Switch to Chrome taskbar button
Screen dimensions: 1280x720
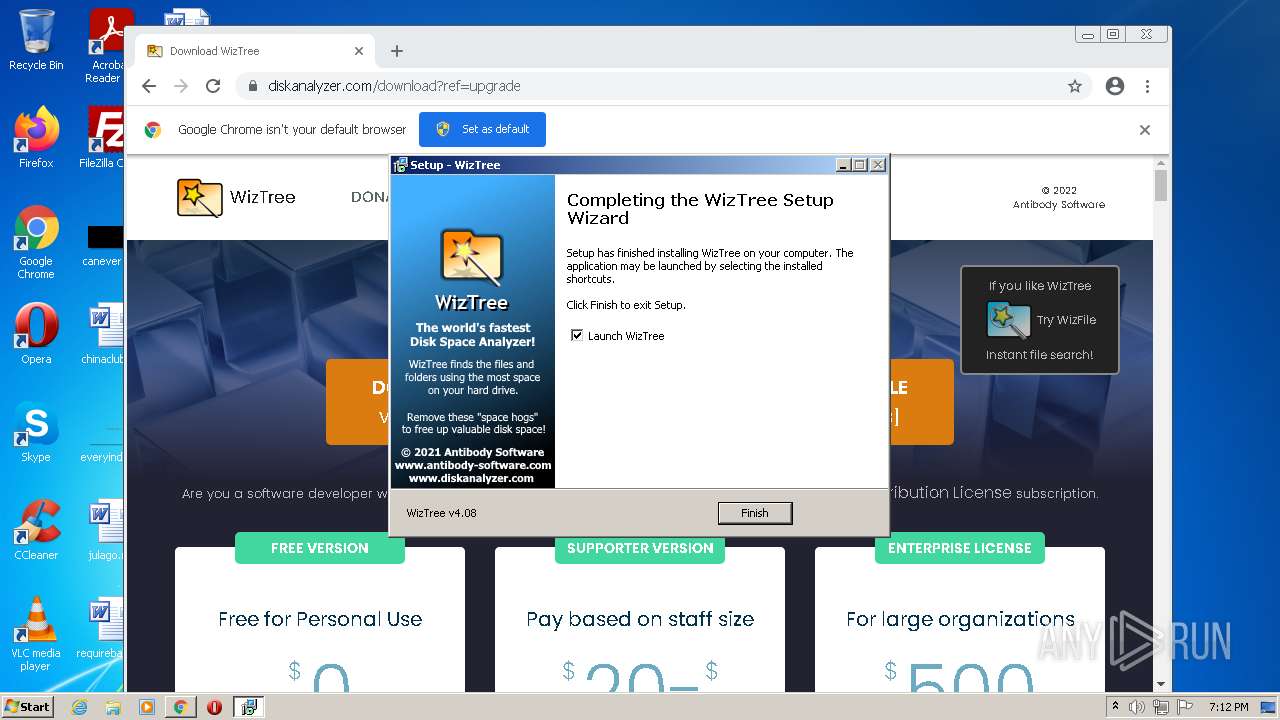pos(181,707)
